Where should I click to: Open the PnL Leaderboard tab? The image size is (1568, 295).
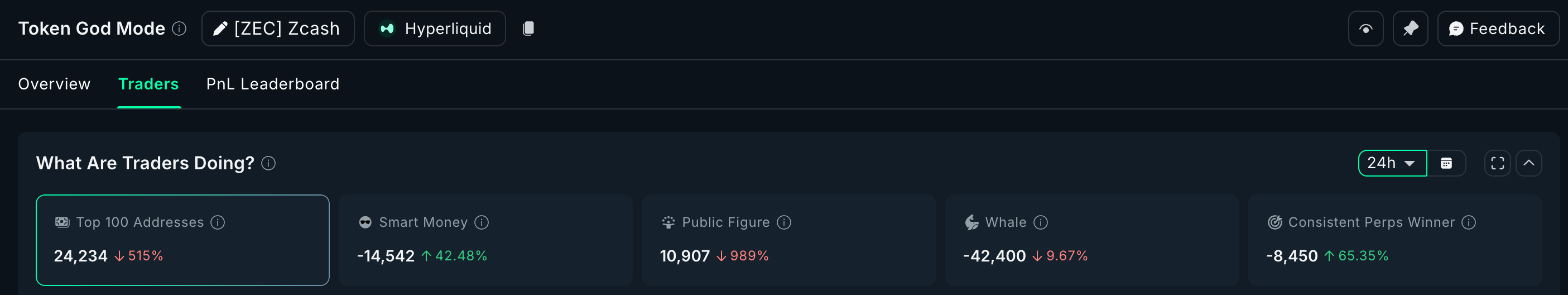273,84
